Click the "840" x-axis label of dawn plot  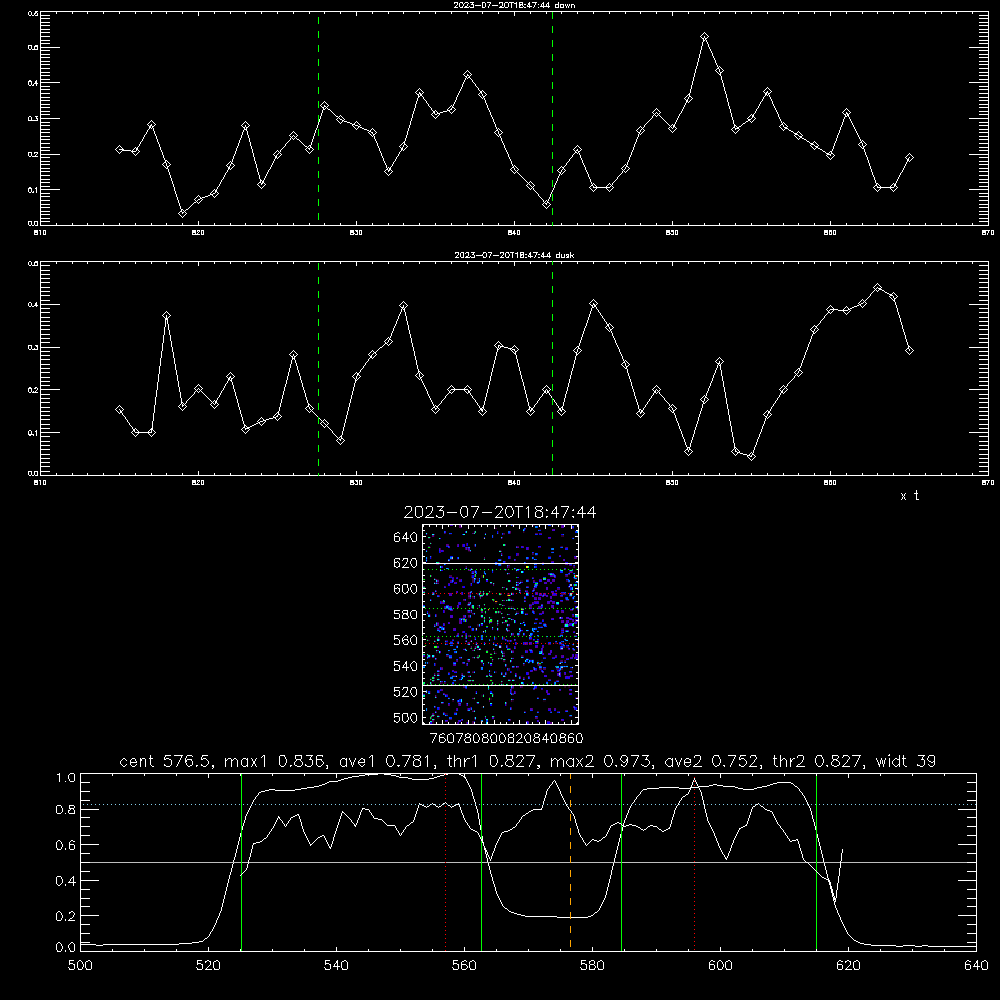[514, 233]
